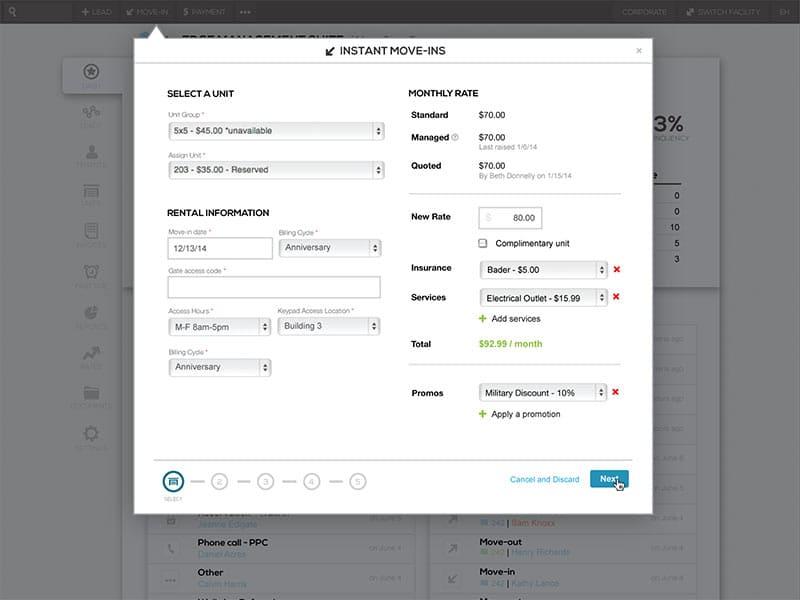This screenshot has width=800, height=600.
Task: Open the Unit Group dropdown
Action: click(276, 131)
